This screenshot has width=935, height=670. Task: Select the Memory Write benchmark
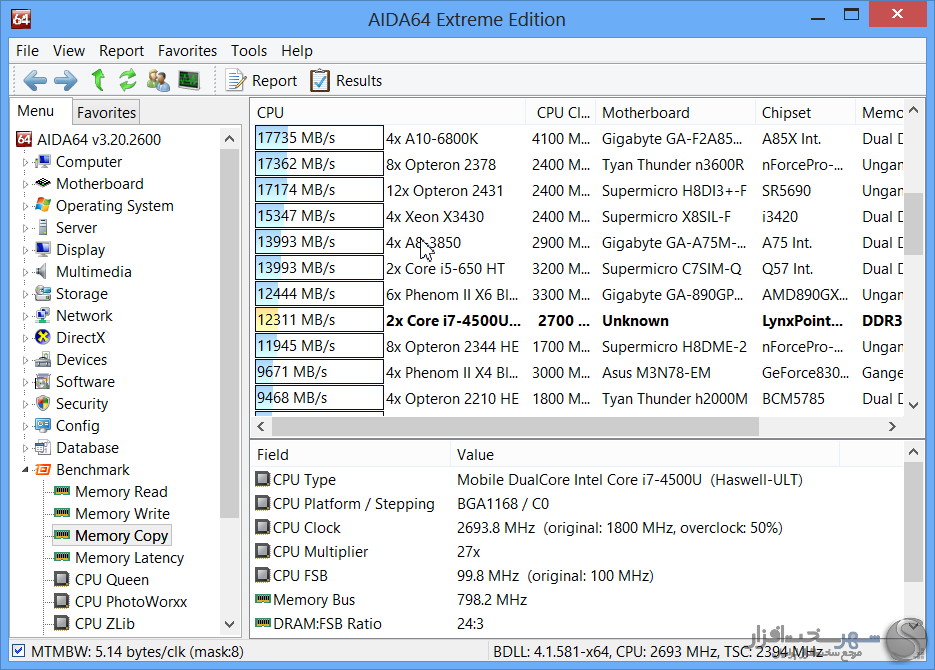coord(122,514)
